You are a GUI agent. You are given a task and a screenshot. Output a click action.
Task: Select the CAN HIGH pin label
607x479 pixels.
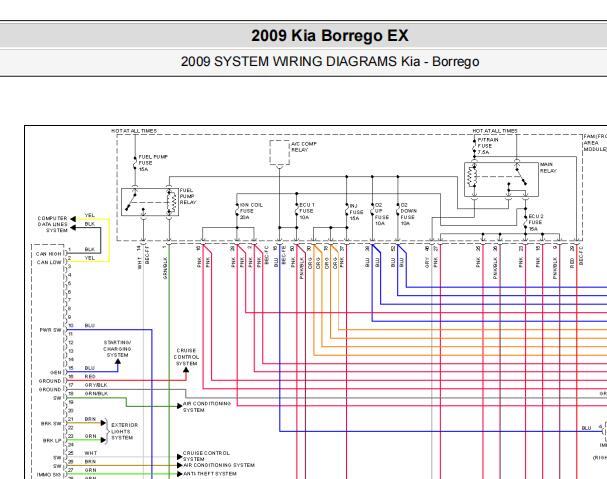[x=49, y=254]
